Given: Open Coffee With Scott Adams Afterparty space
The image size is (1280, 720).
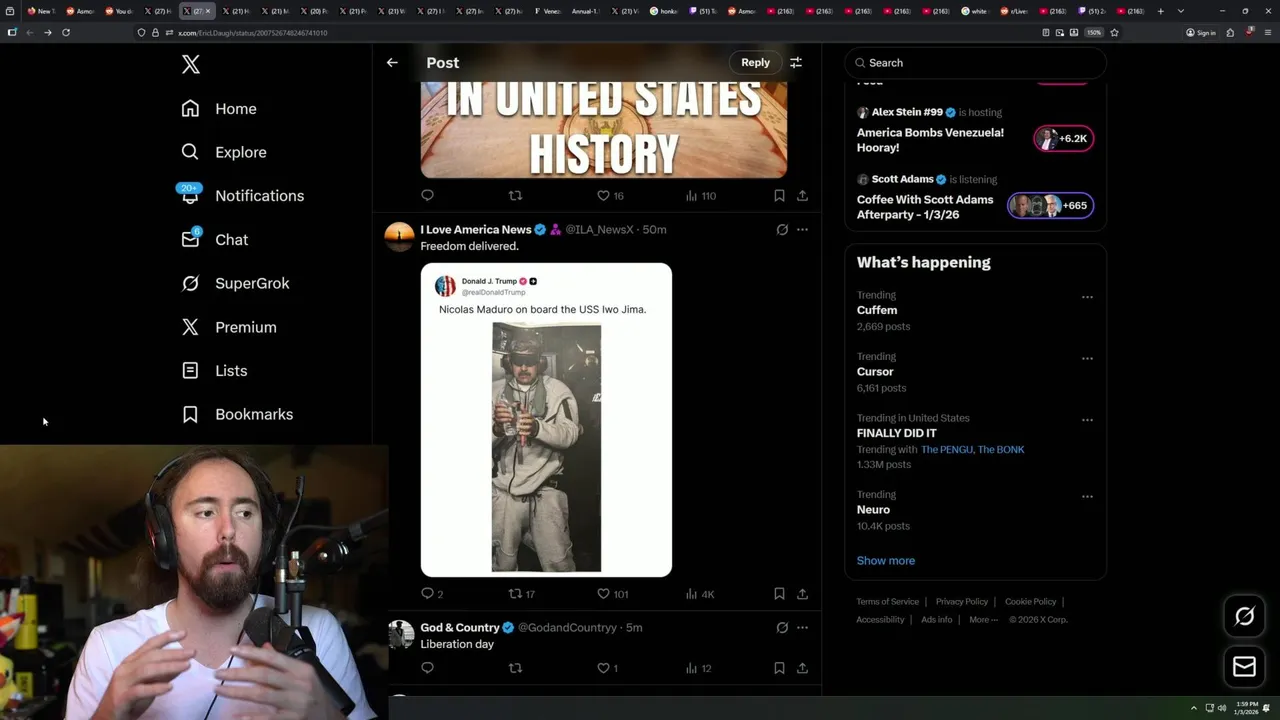Looking at the screenshot, I should pyautogui.click(x=925, y=207).
